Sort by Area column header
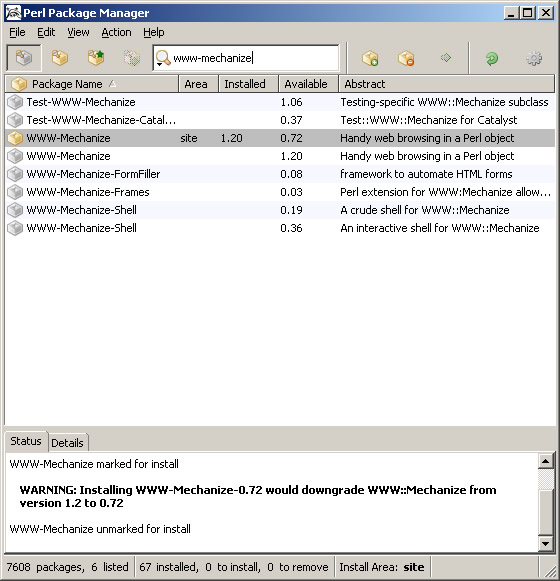Screen dimensions: 560x581 point(199,84)
